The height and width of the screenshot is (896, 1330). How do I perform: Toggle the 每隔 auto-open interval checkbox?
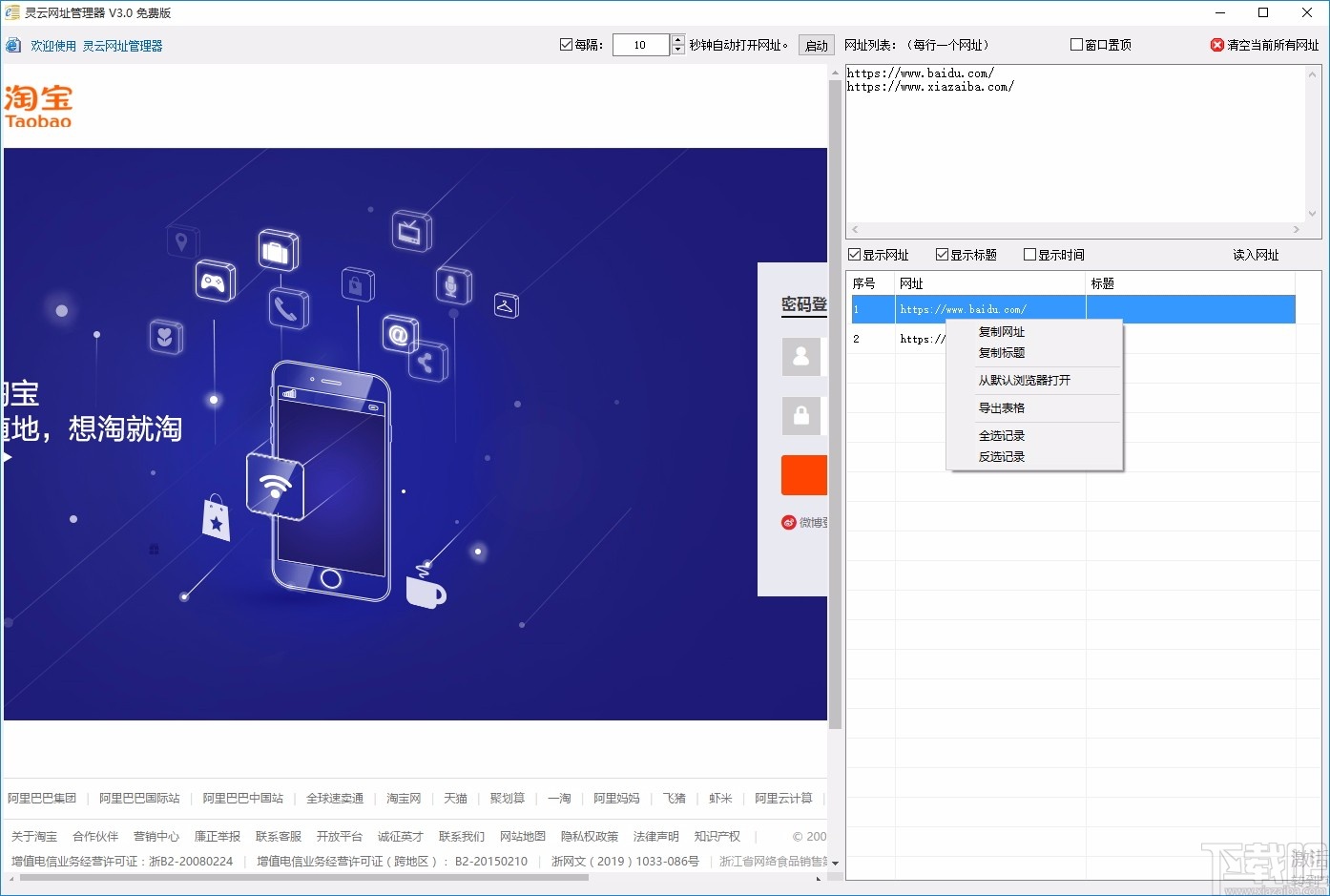point(566,45)
